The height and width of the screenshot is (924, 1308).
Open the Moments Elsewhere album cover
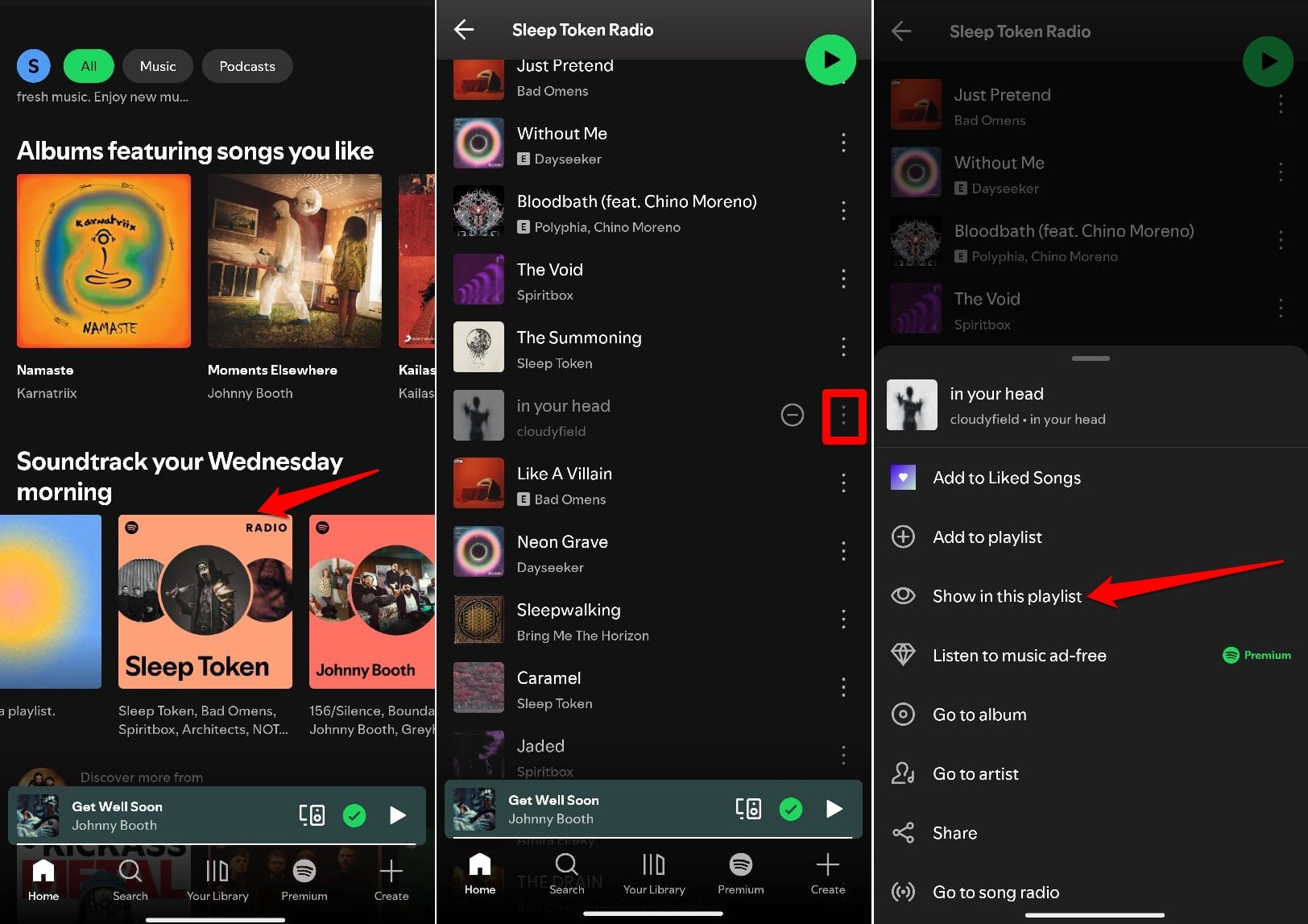pos(295,261)
